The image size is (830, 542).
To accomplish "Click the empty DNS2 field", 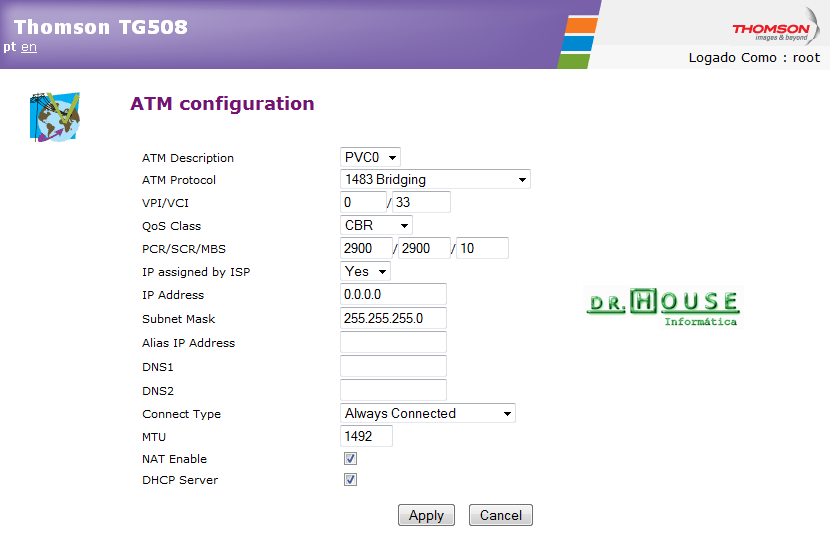I will pos(393,390).
